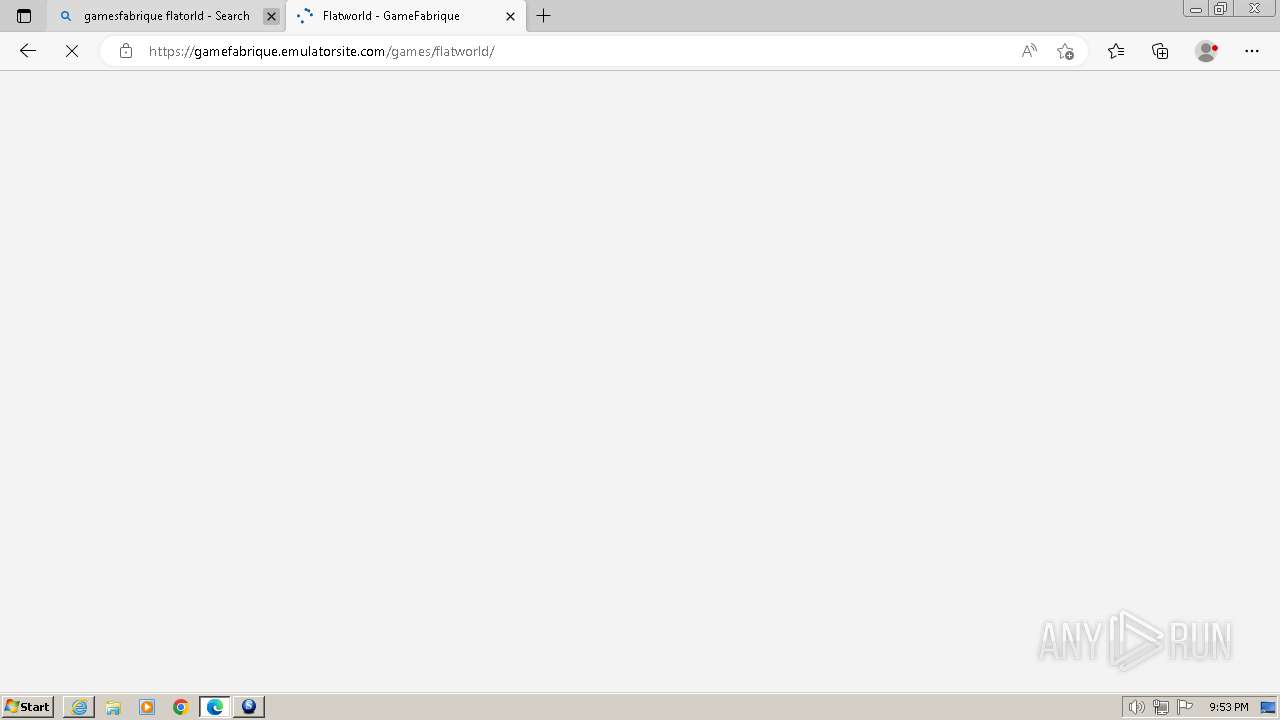The height and width of the screenshot is (720, 1280).
Task: Launch Google Chrome from taskbar
Action: coord(181,707)
